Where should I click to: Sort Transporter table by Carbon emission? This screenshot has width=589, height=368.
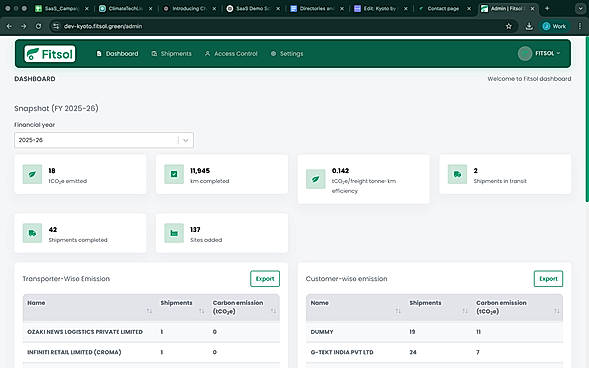pyautogui.click(x=273, y=311)
